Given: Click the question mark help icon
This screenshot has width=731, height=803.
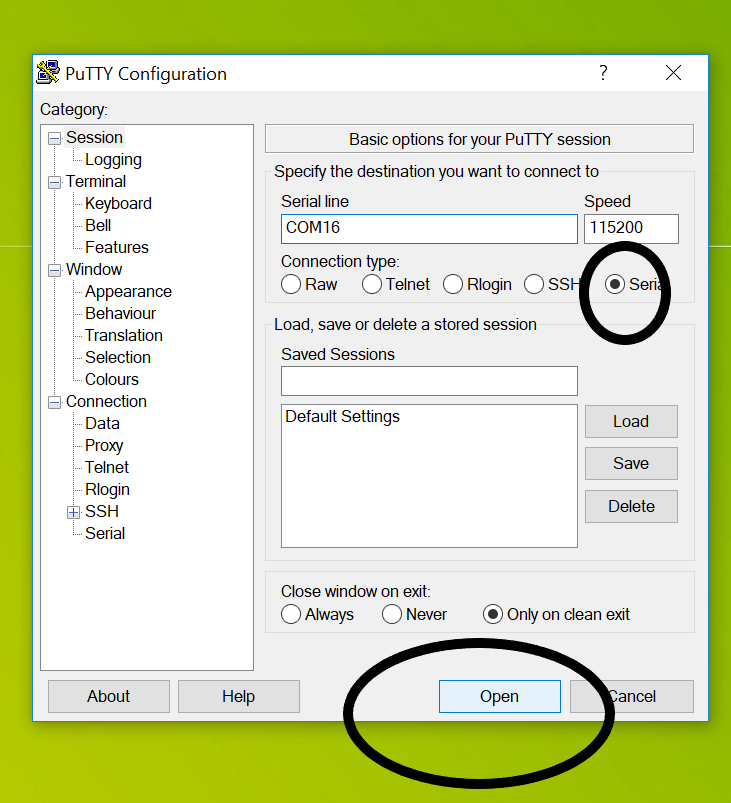Looking at the screenshot, I should click(603, 73).
